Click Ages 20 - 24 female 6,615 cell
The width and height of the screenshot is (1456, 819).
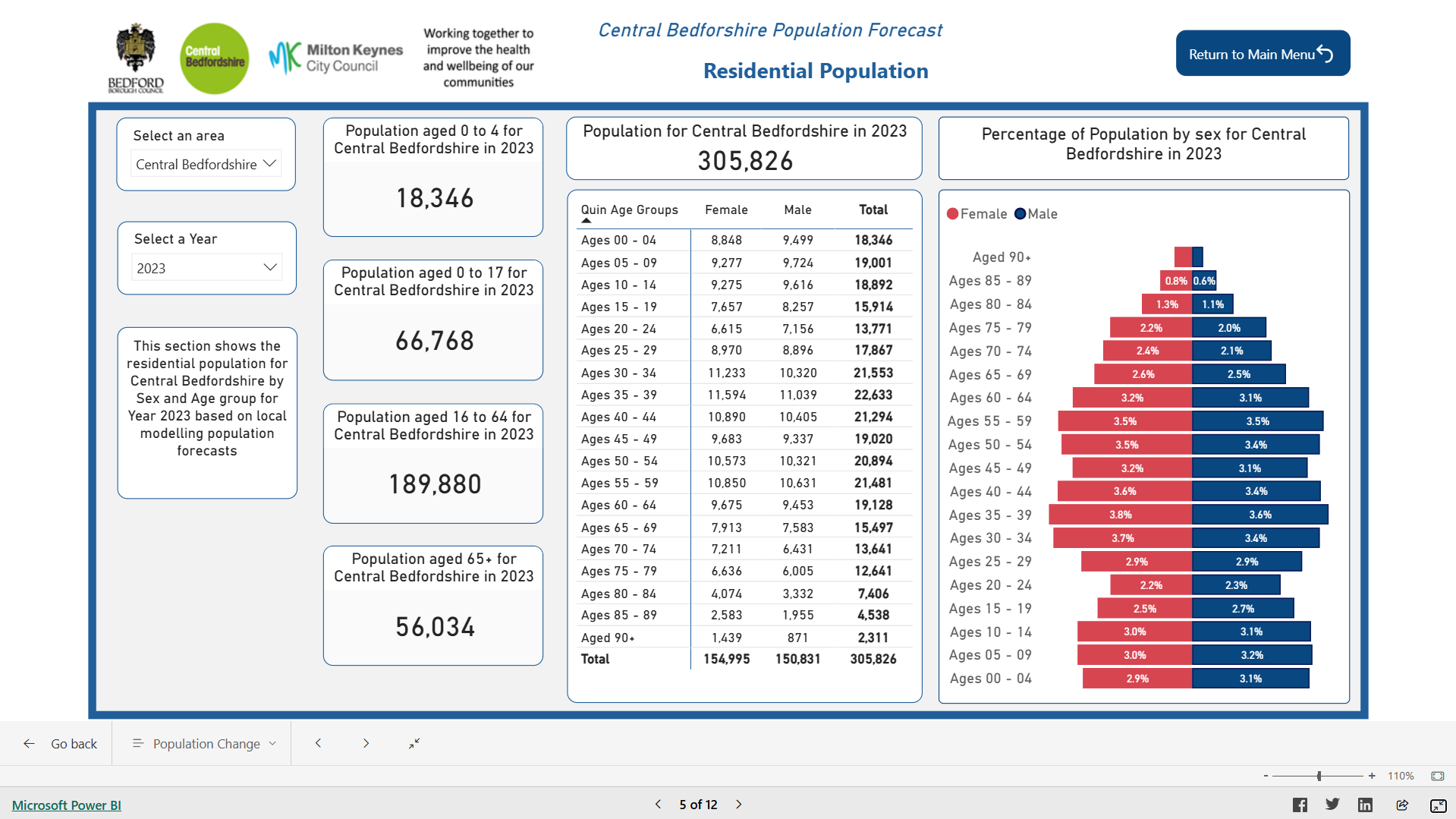(726, 329)
